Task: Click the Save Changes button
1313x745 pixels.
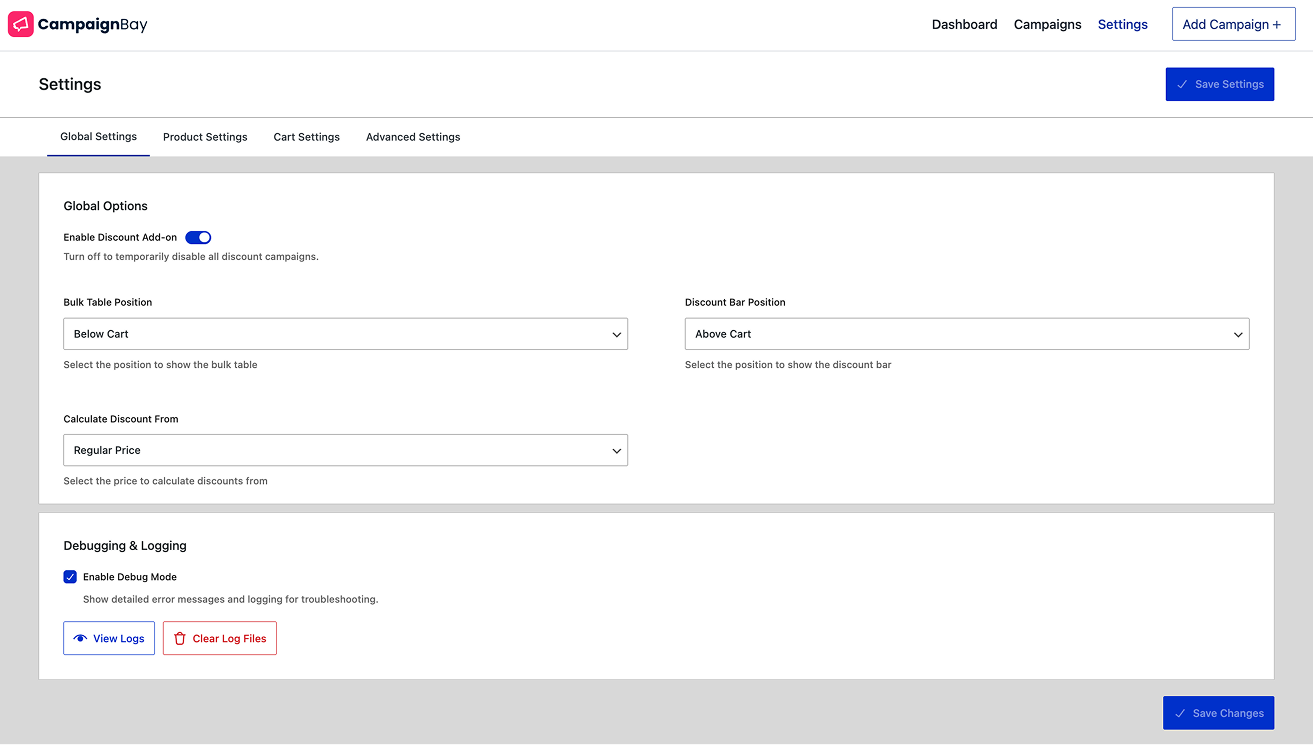Action: (x=1218, y=712)
